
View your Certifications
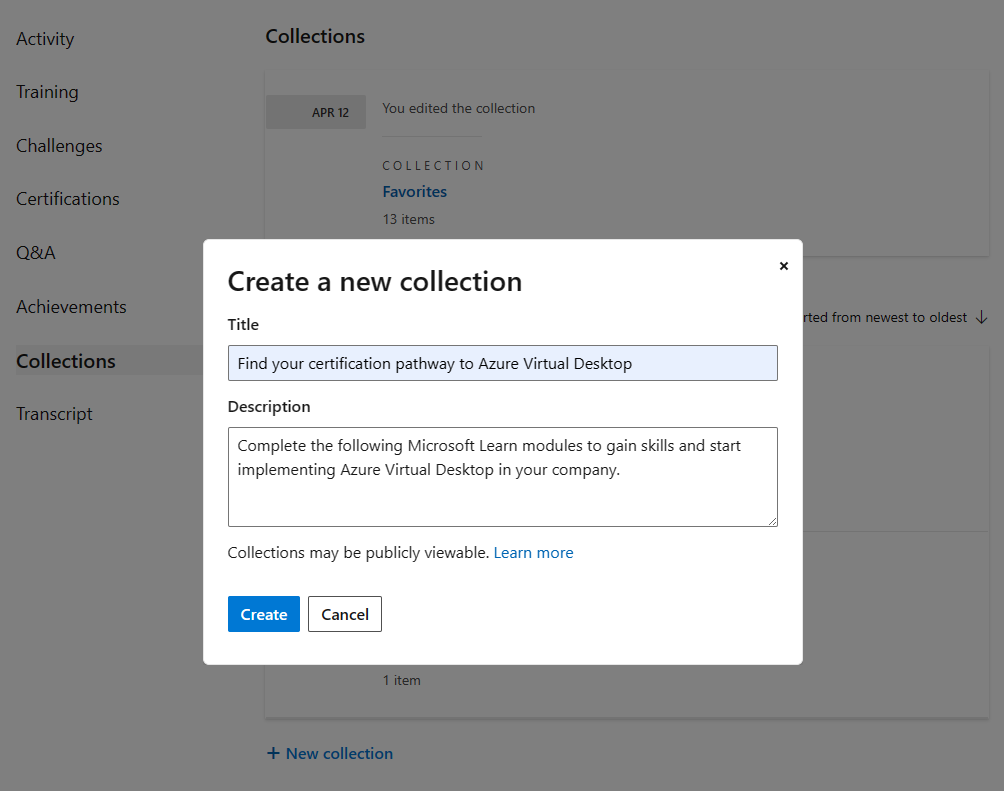[x=66, y=198]
